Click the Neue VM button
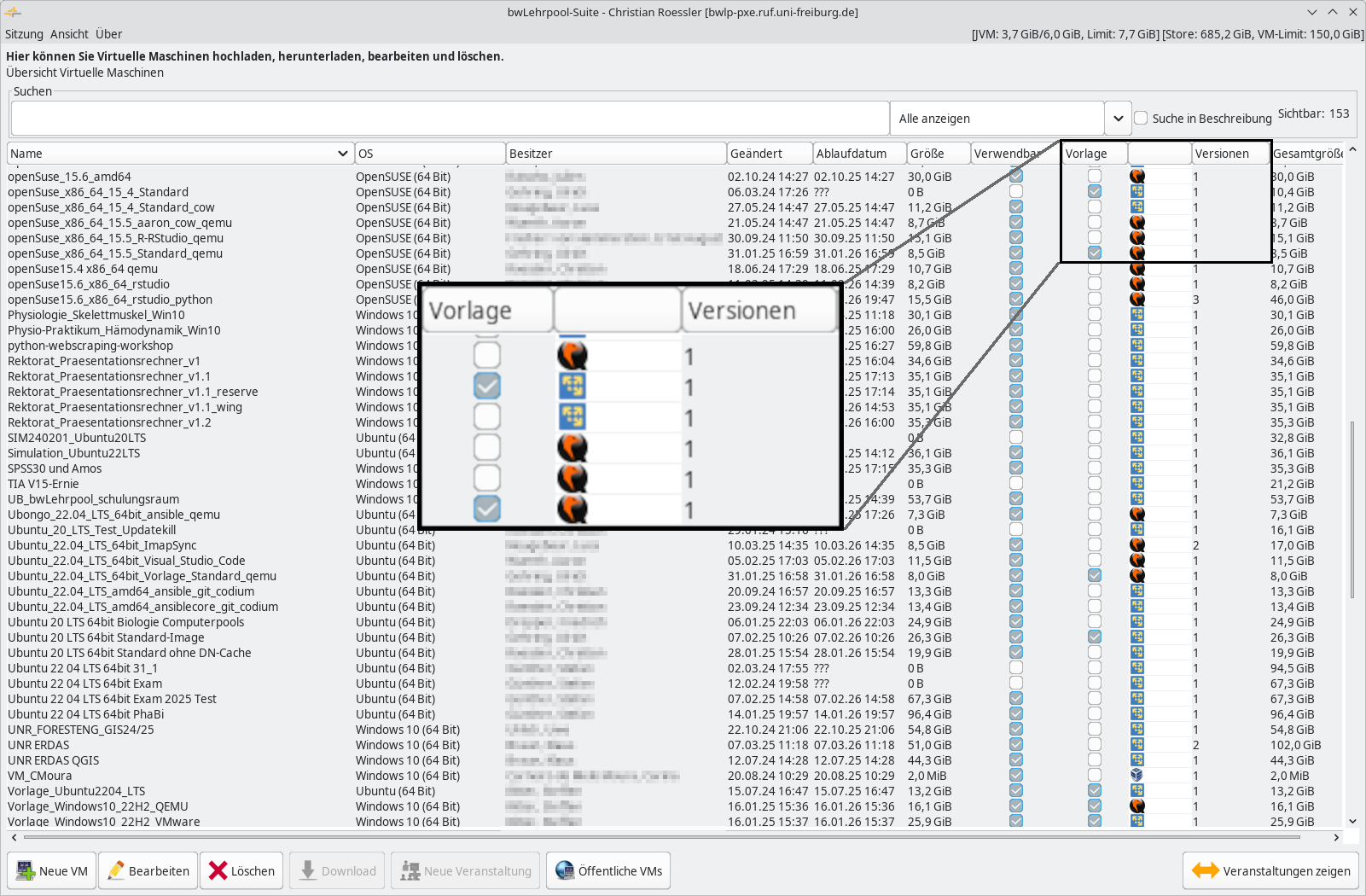Screen dimensions: 1366x896 pos(52,870)
